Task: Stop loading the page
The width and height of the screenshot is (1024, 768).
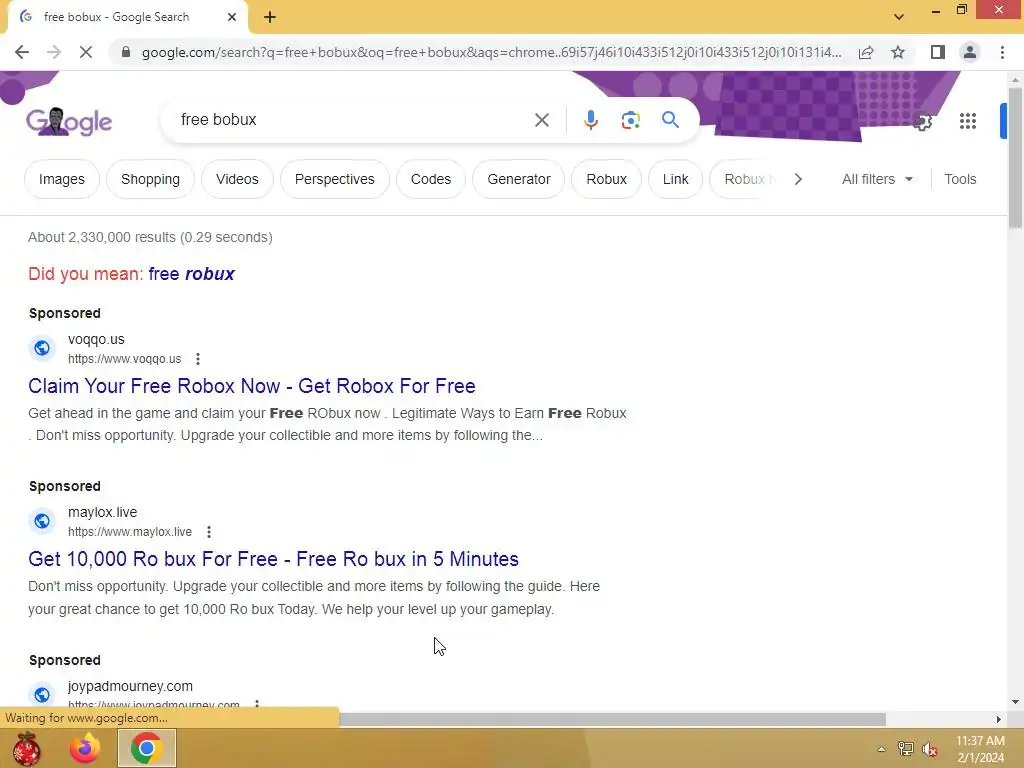Action: tap(86, 52)
